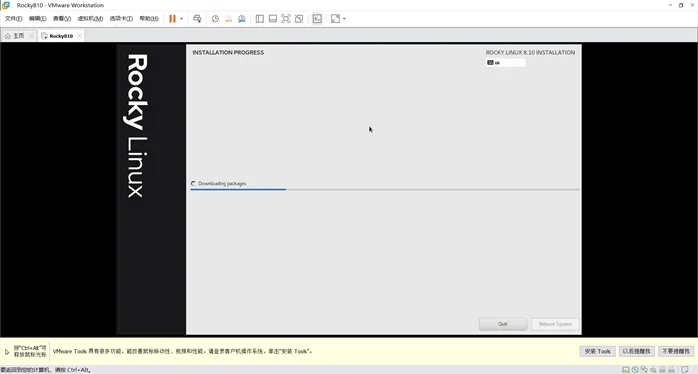This screenshot has height=374, width=698.
Task: Toggle the thumbnail bar panel icon
Action: click(273, 19)
